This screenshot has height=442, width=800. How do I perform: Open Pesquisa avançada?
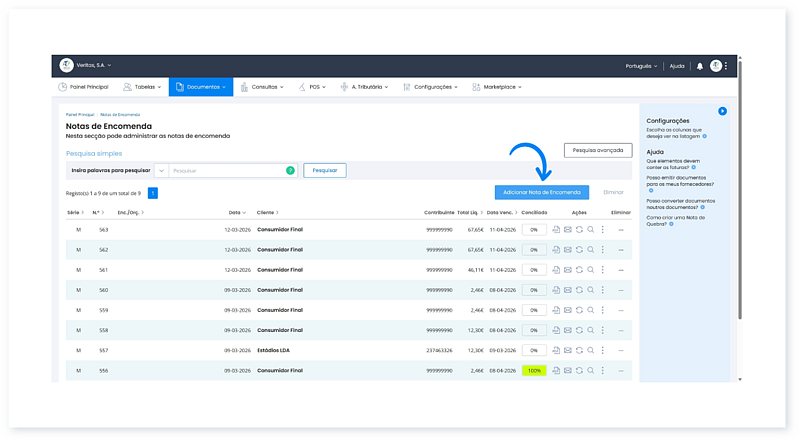[598, 150]
